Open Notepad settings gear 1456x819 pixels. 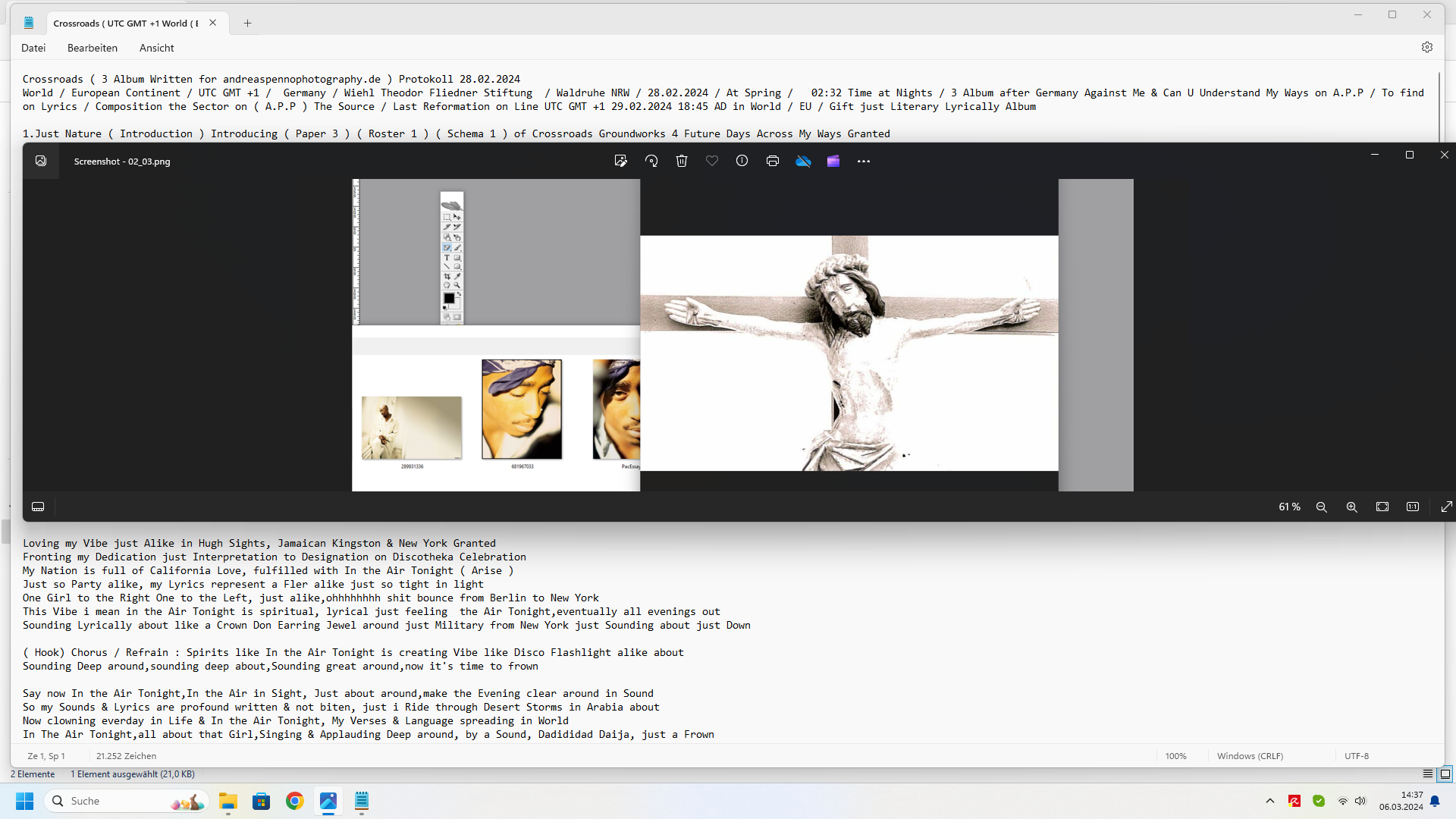pos(1427,47)
